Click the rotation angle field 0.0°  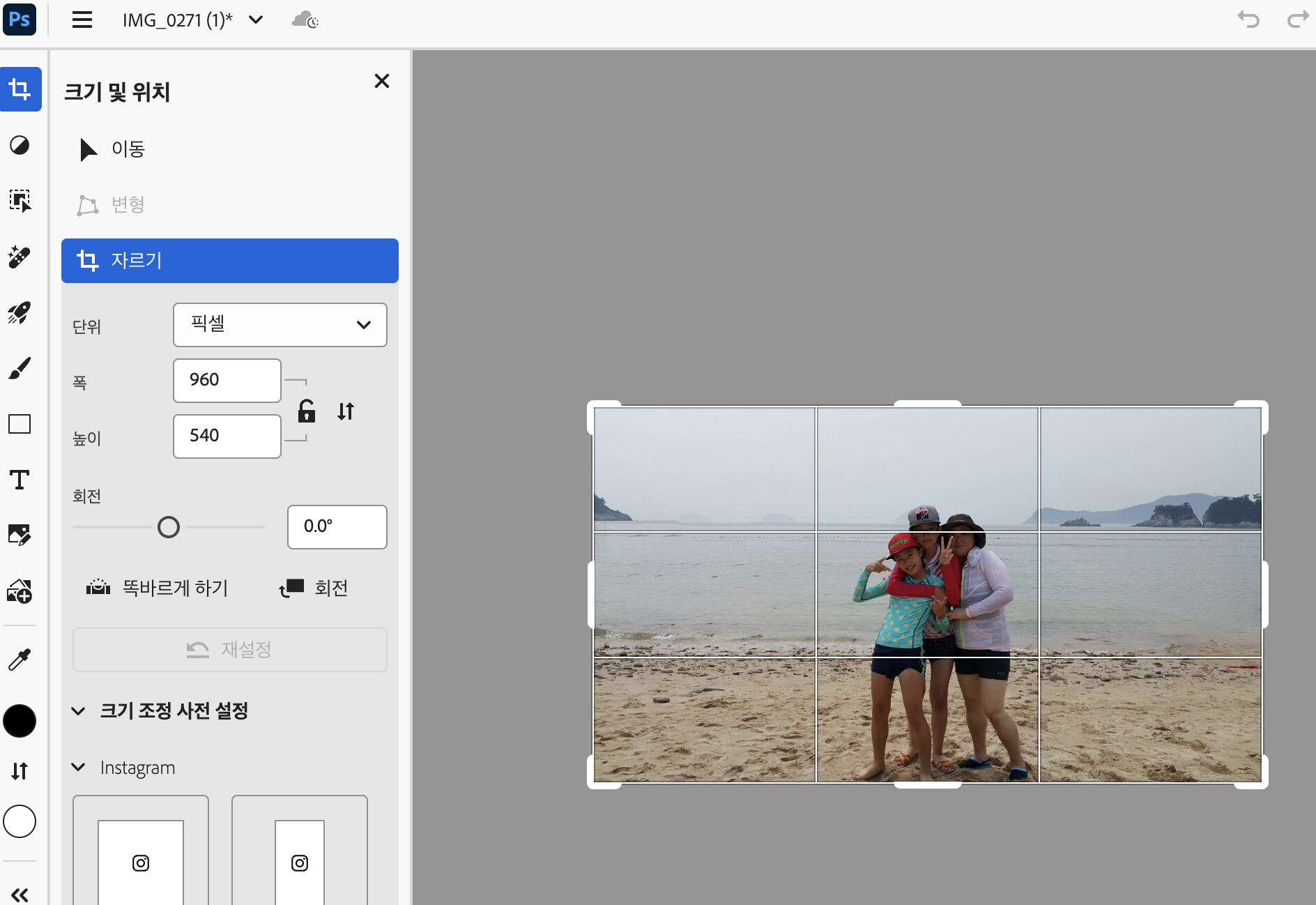click(x=337, y=527)
